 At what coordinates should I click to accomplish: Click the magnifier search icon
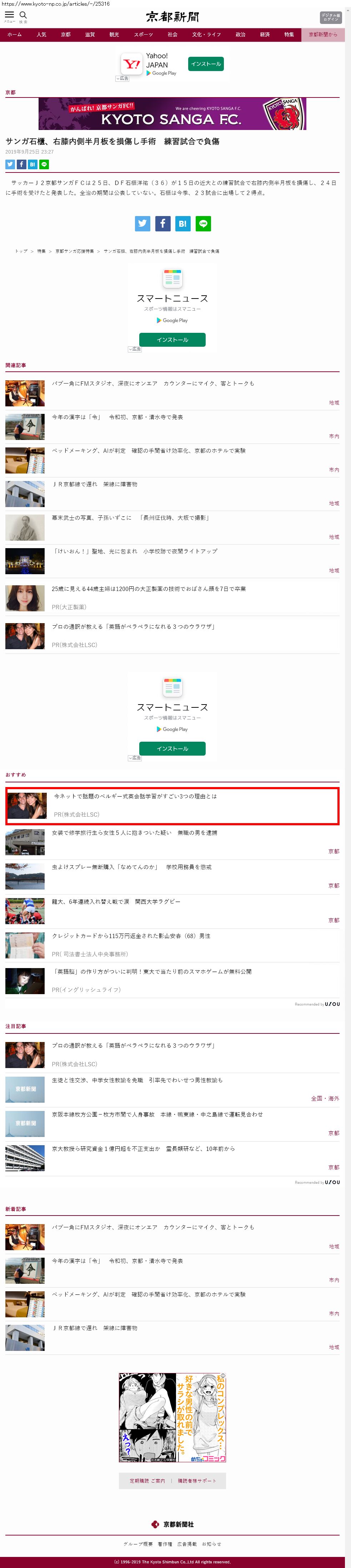tap(23, 15)
